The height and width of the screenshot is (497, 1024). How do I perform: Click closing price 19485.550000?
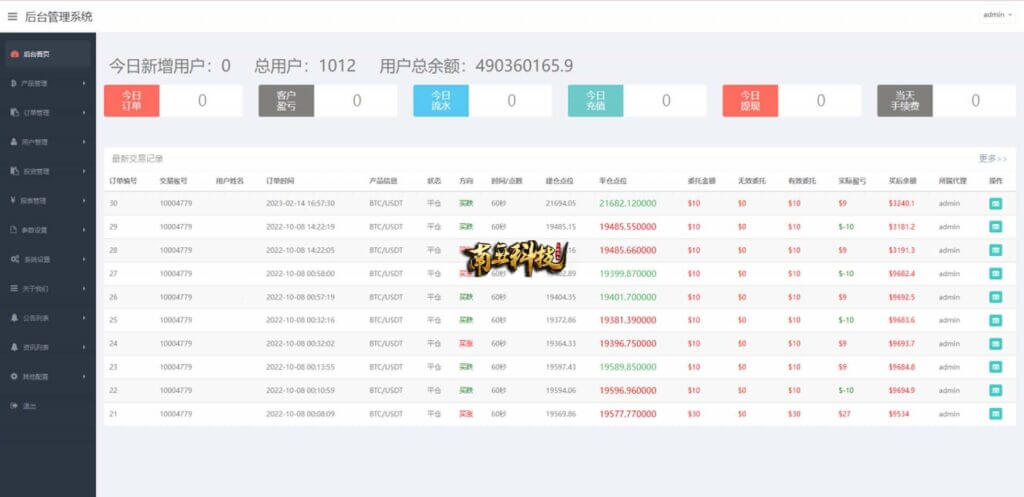point(628,227)
